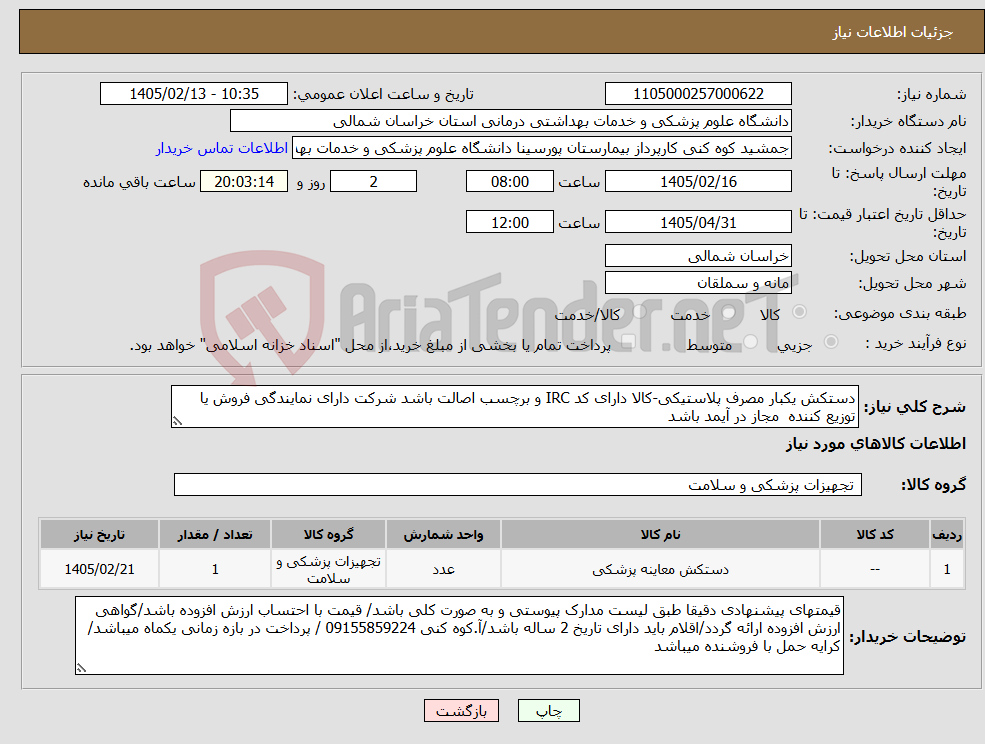Click the general description text area شرح کلی نیاز
985x744 pixels.
(514, 407)
